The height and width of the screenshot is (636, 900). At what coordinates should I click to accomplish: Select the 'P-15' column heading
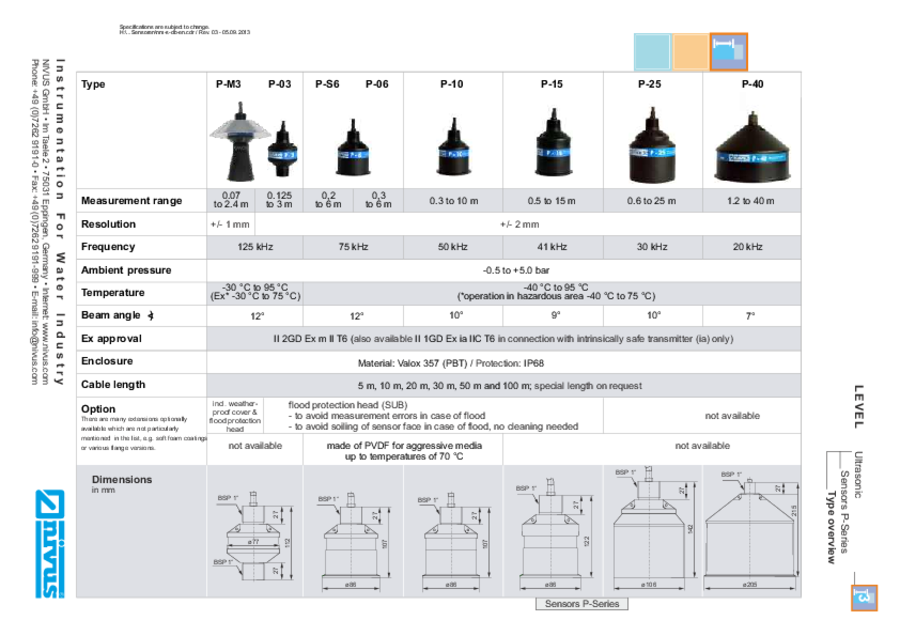pyautogui.click(x=552, y=84)
